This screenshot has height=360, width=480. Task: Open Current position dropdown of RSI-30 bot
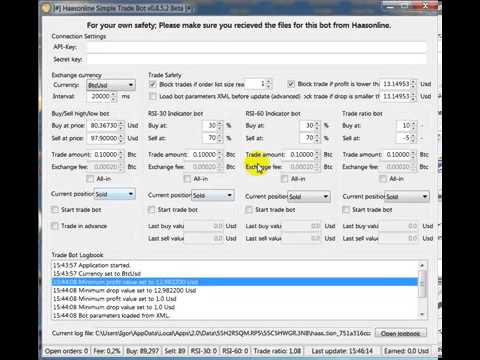click(213, 195)
